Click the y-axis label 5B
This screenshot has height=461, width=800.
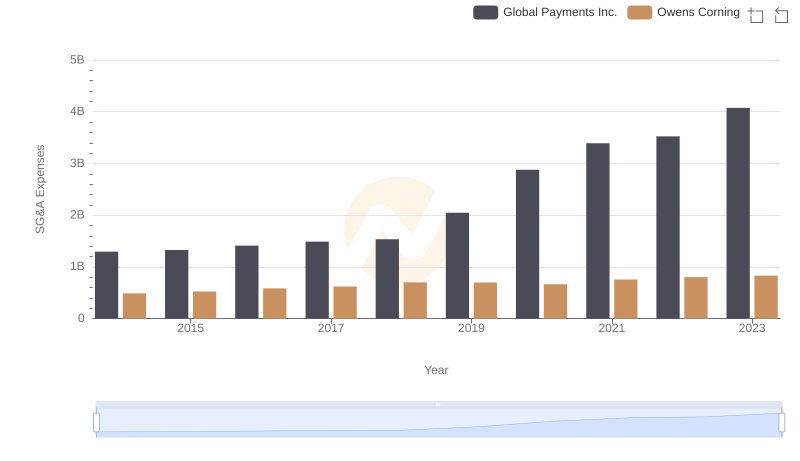[x=77, y=60]
